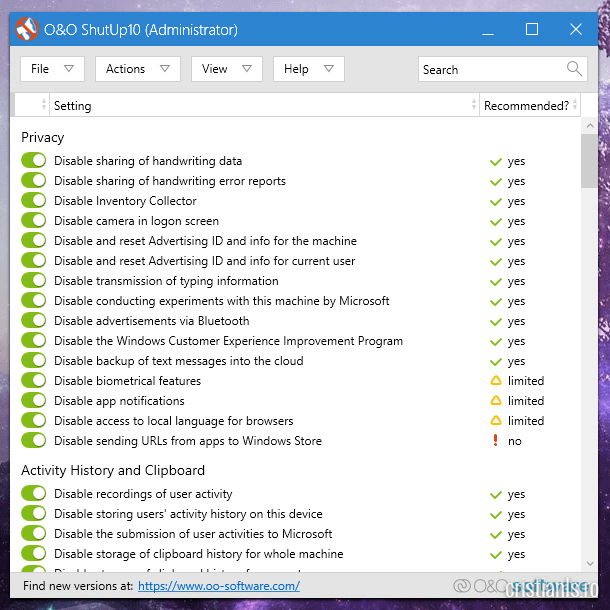The image size is (610, 610).
Task: Click sort arrows beside Recommended? header
Action: 575,104
